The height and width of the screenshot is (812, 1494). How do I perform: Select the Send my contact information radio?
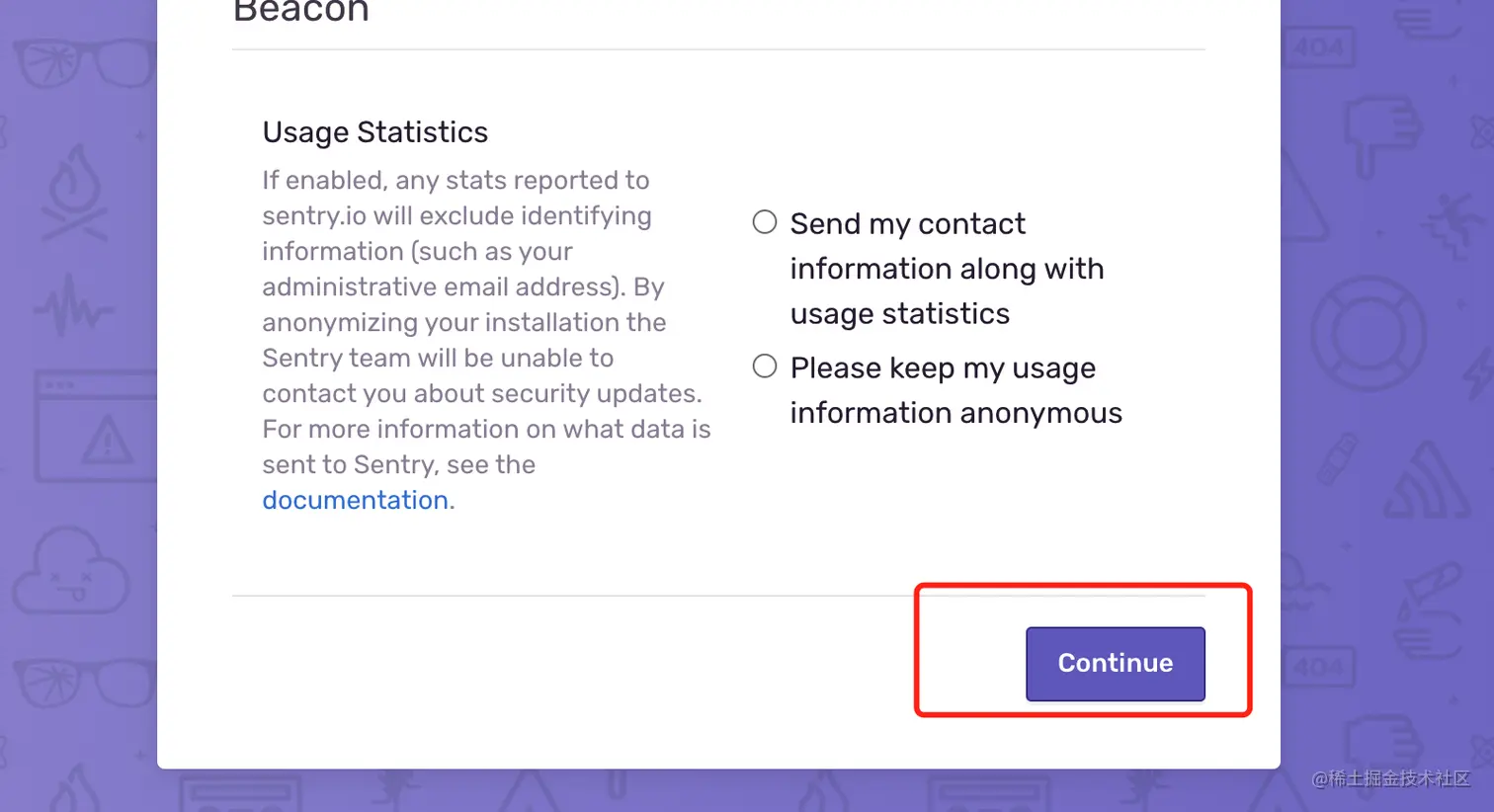coord(765,222)
